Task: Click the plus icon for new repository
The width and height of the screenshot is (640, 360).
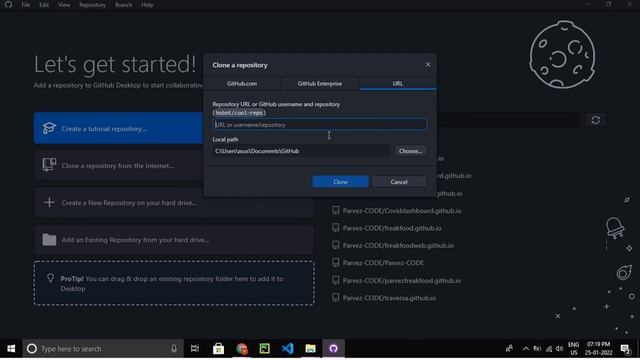Action: tap(49, 202)
